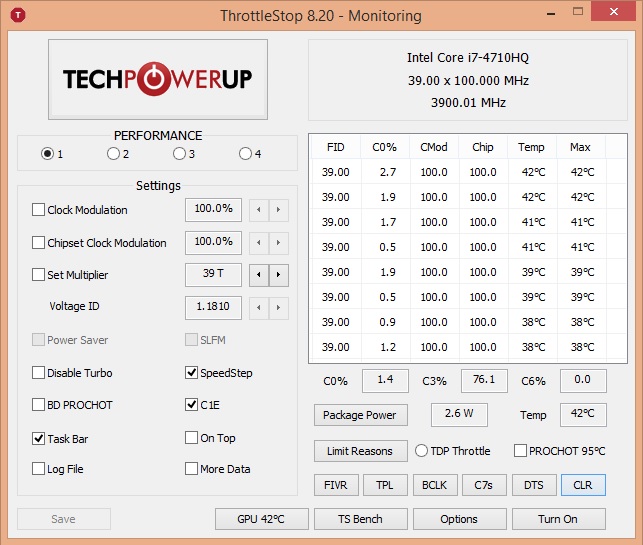The width and height of the screenshot is (643, 545).
Task: Click the BCLK button
Action: click(435, 485)
